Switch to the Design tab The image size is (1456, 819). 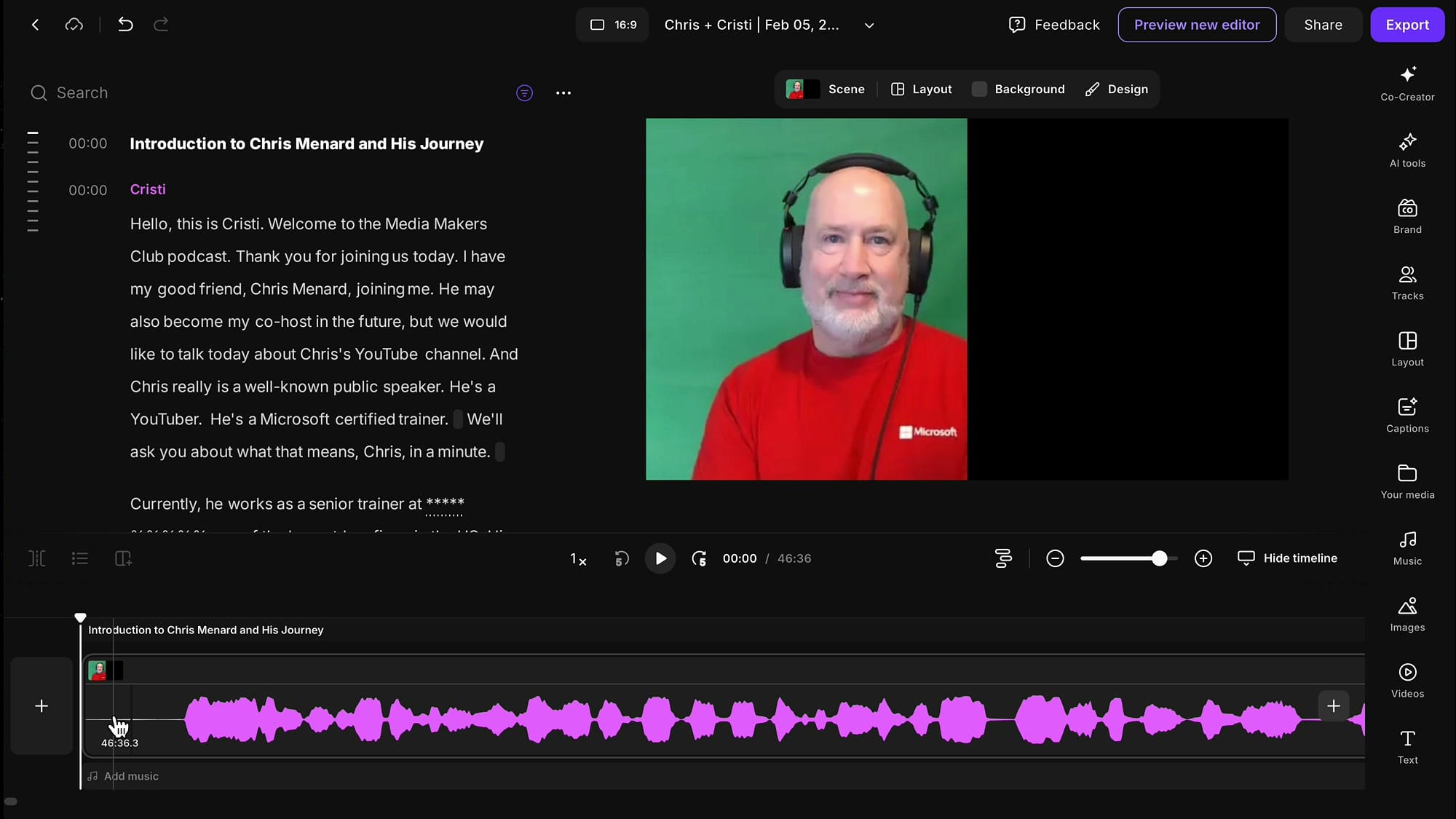click(1117, 89)
